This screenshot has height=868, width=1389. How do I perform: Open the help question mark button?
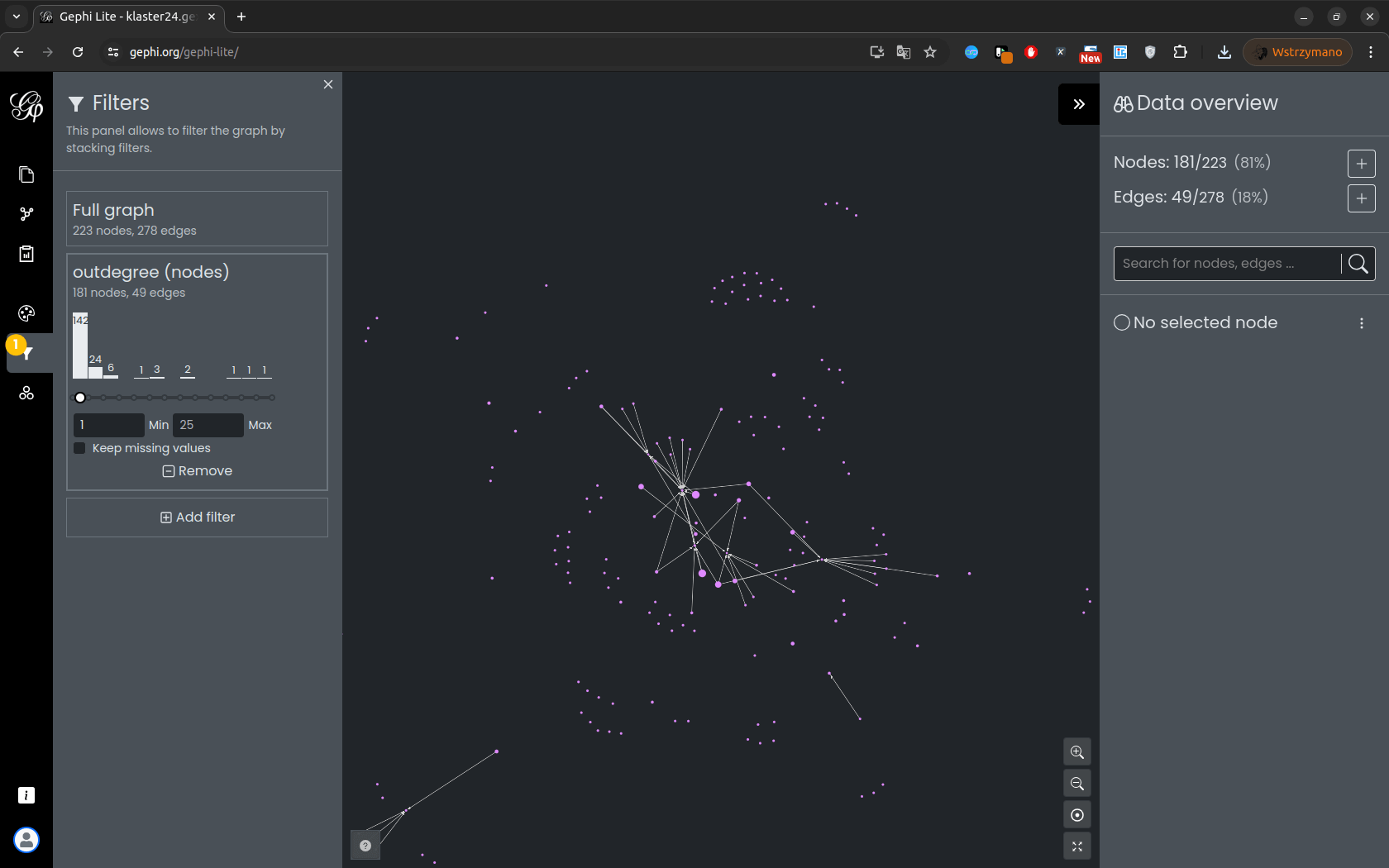point(365,845)
